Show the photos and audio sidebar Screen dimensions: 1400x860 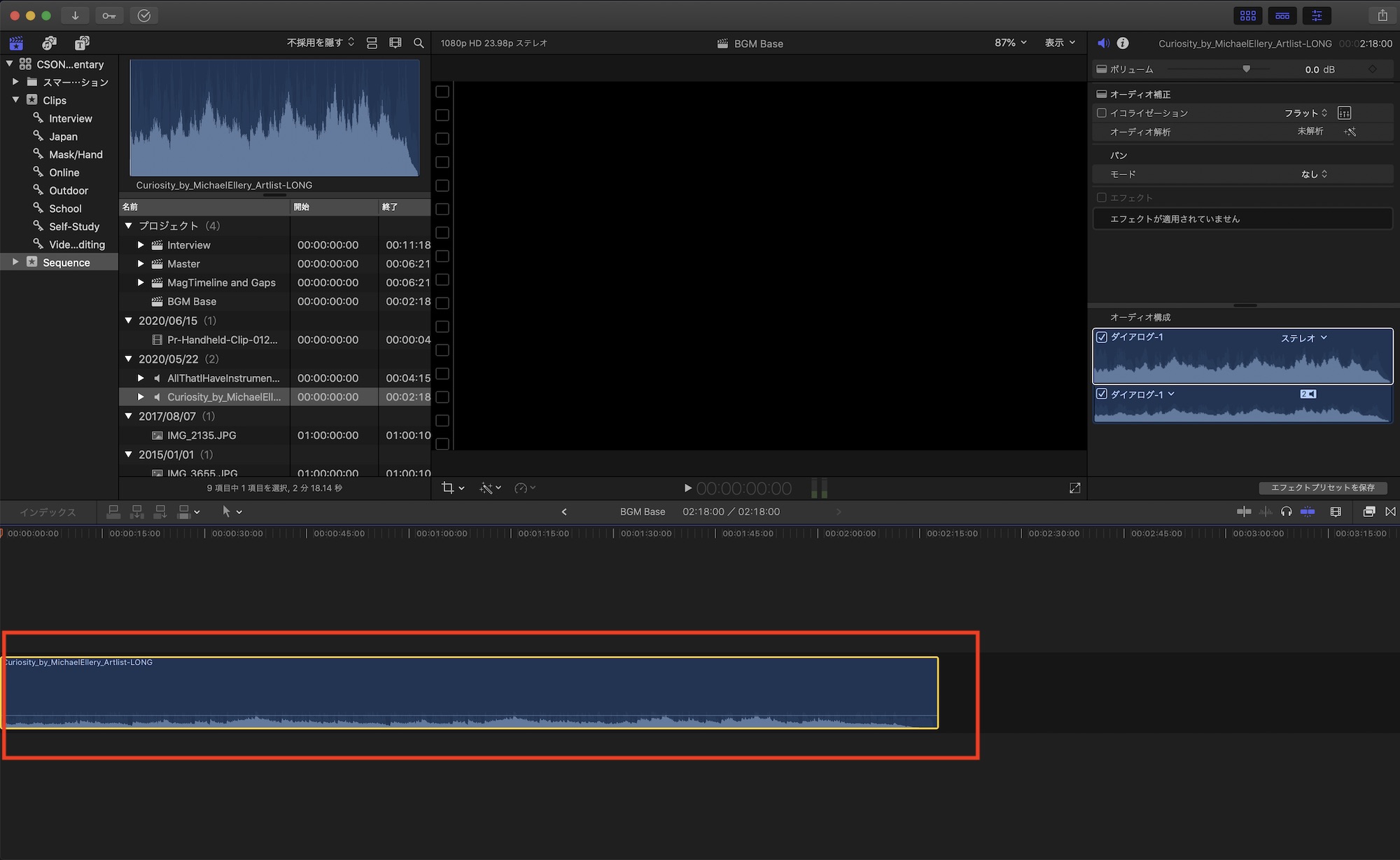(49, 43)
